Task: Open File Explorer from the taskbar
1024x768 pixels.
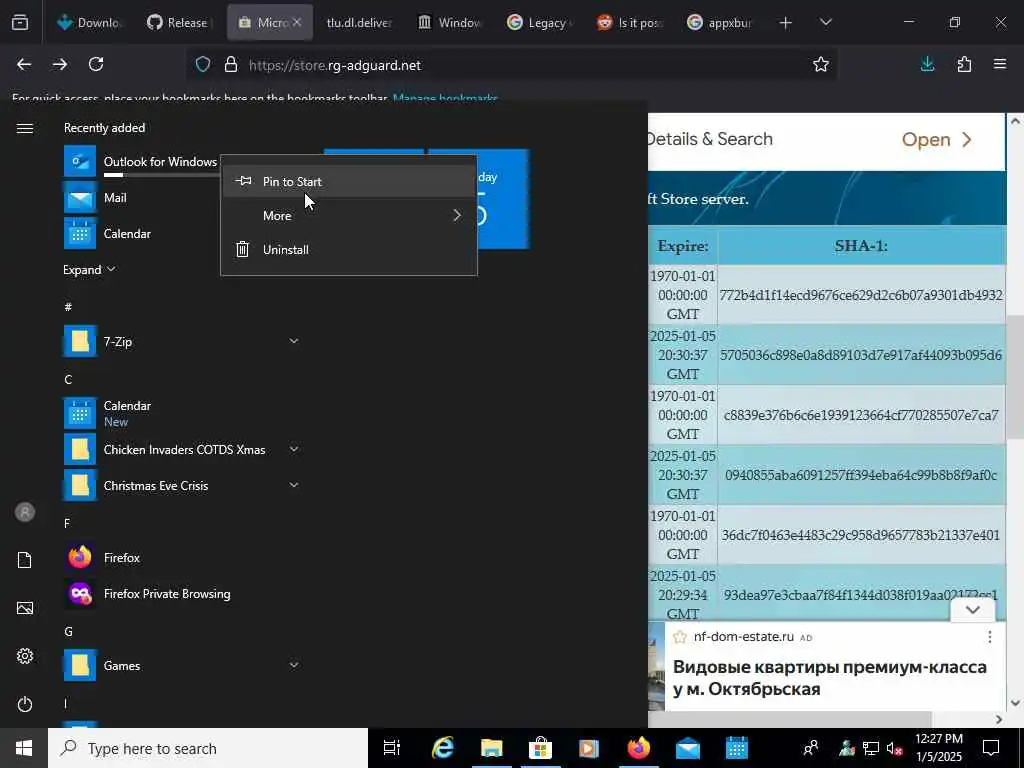Action: pos(492,748)
